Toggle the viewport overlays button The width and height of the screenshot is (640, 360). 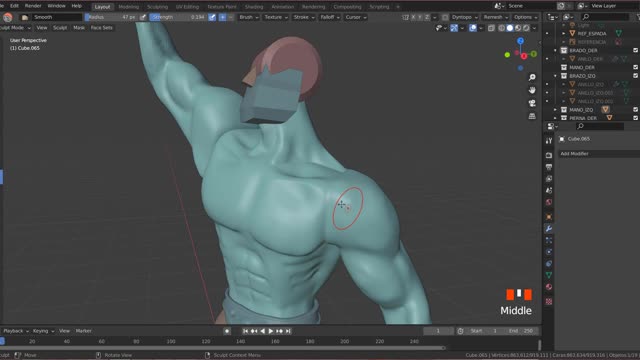(x=473, y=28)
